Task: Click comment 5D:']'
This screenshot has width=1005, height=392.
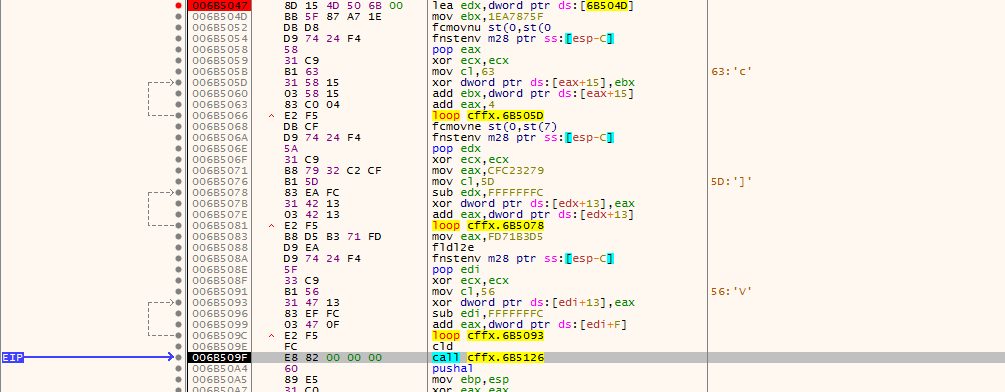Action: (731, 181)
